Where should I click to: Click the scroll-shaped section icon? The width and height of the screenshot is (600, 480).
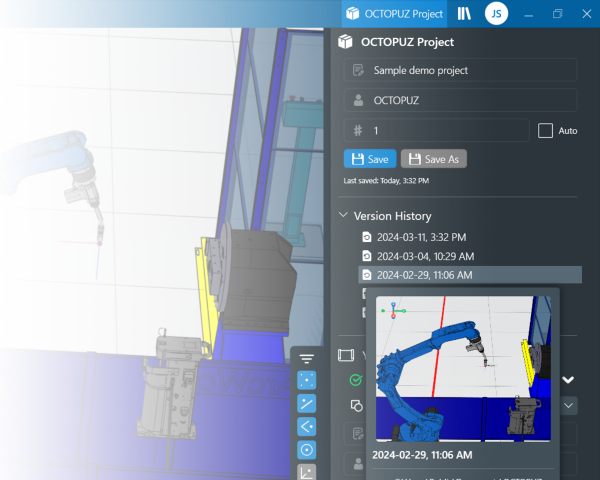(346, 355)
